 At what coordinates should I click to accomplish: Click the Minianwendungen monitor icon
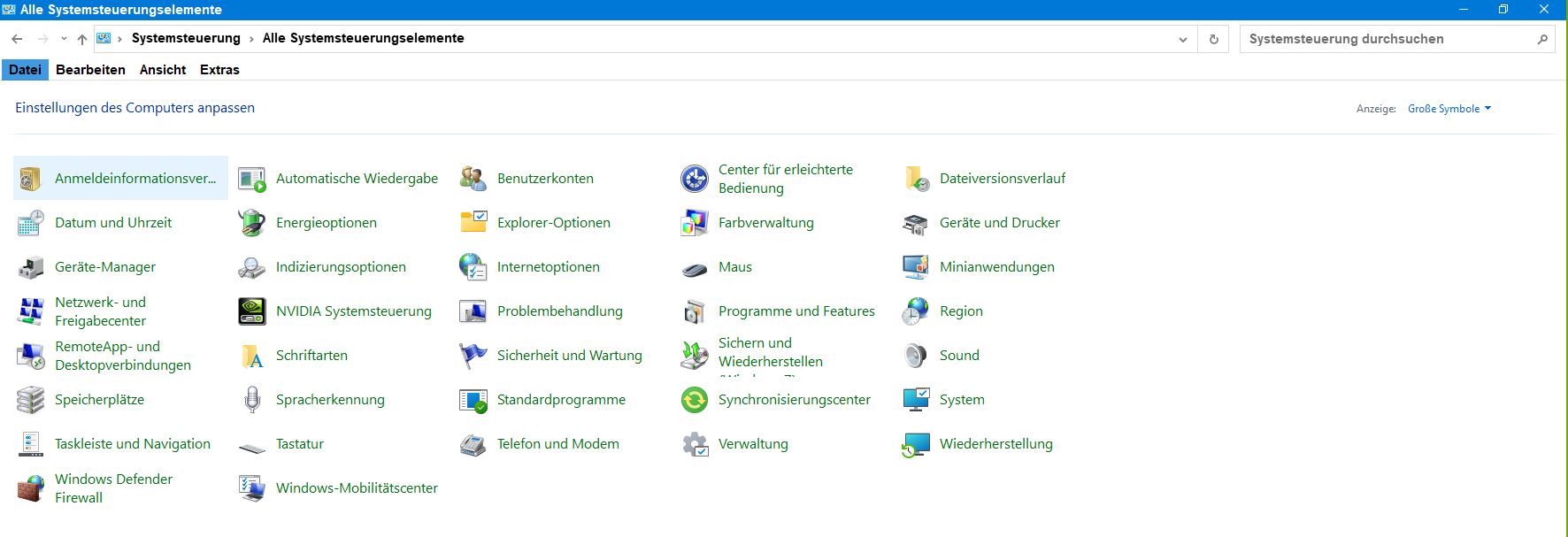coord(915,267)
